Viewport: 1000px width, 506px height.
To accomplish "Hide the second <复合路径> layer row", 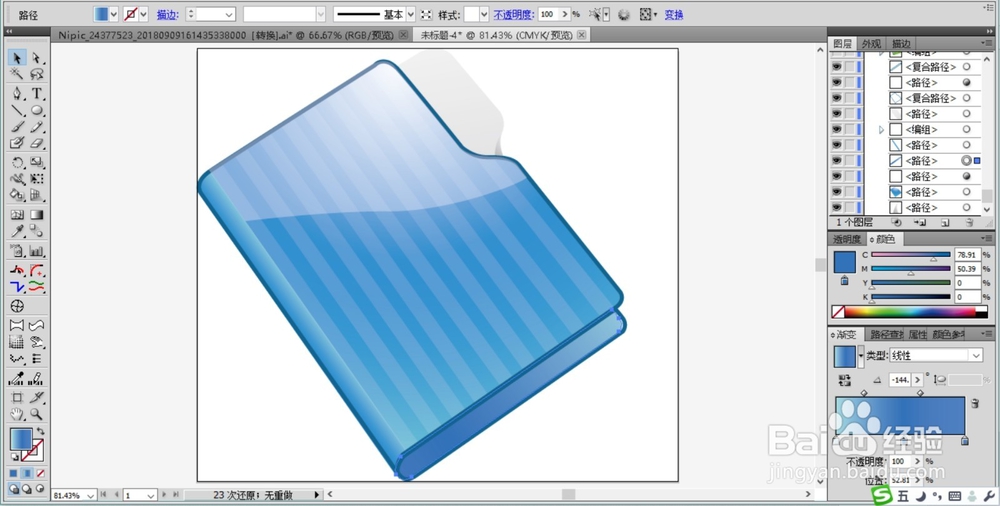I will pyautogui.click(x=836, y=98).
